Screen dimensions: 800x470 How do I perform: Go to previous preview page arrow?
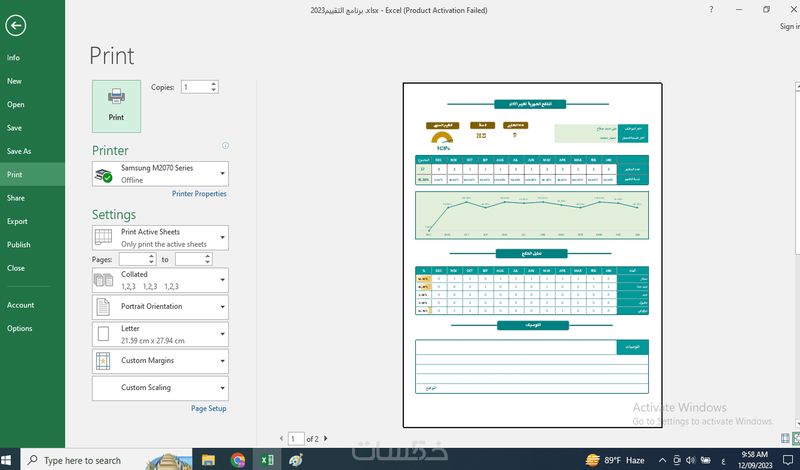(281, 439)
